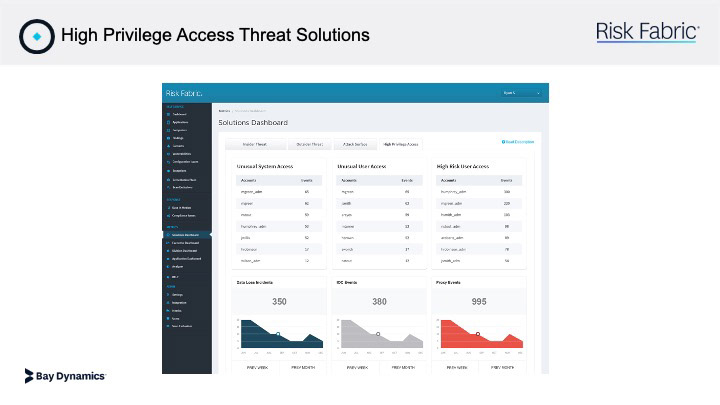Click the Settings sidebar icon
Viewport: 720px width, 405px height.
click(168, 294)
